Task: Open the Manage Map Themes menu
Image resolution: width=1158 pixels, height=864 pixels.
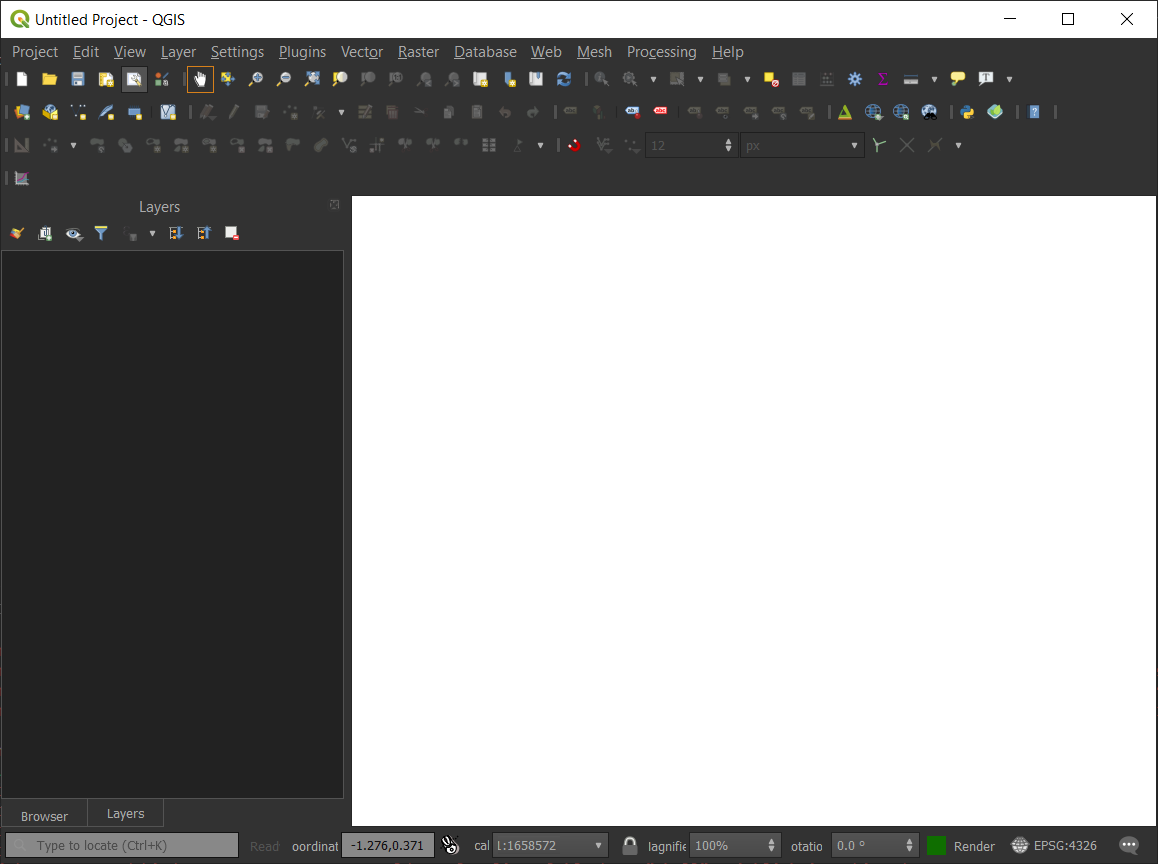Action: [73, 233]
